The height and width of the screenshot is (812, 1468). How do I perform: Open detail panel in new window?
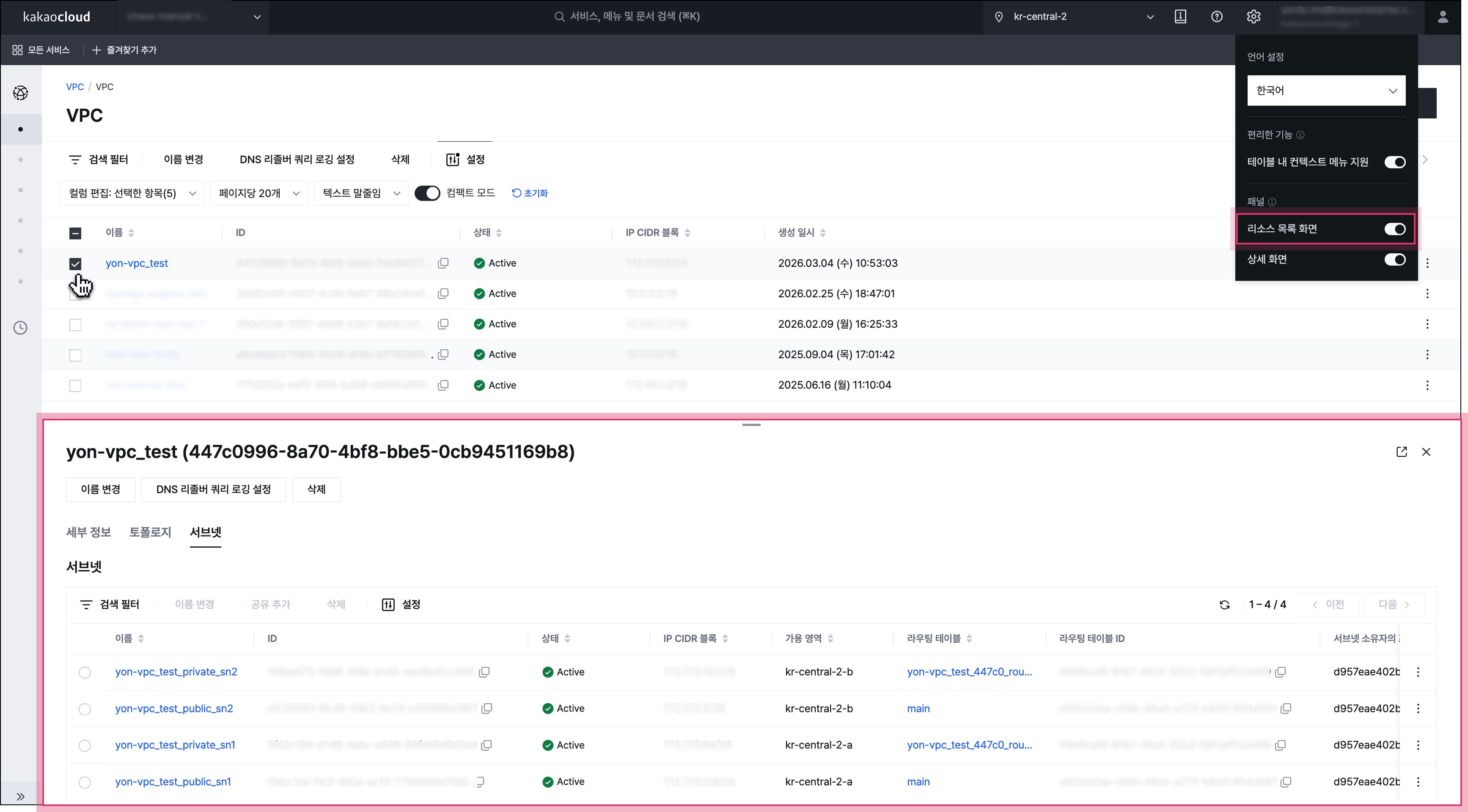click(1401, 452)
